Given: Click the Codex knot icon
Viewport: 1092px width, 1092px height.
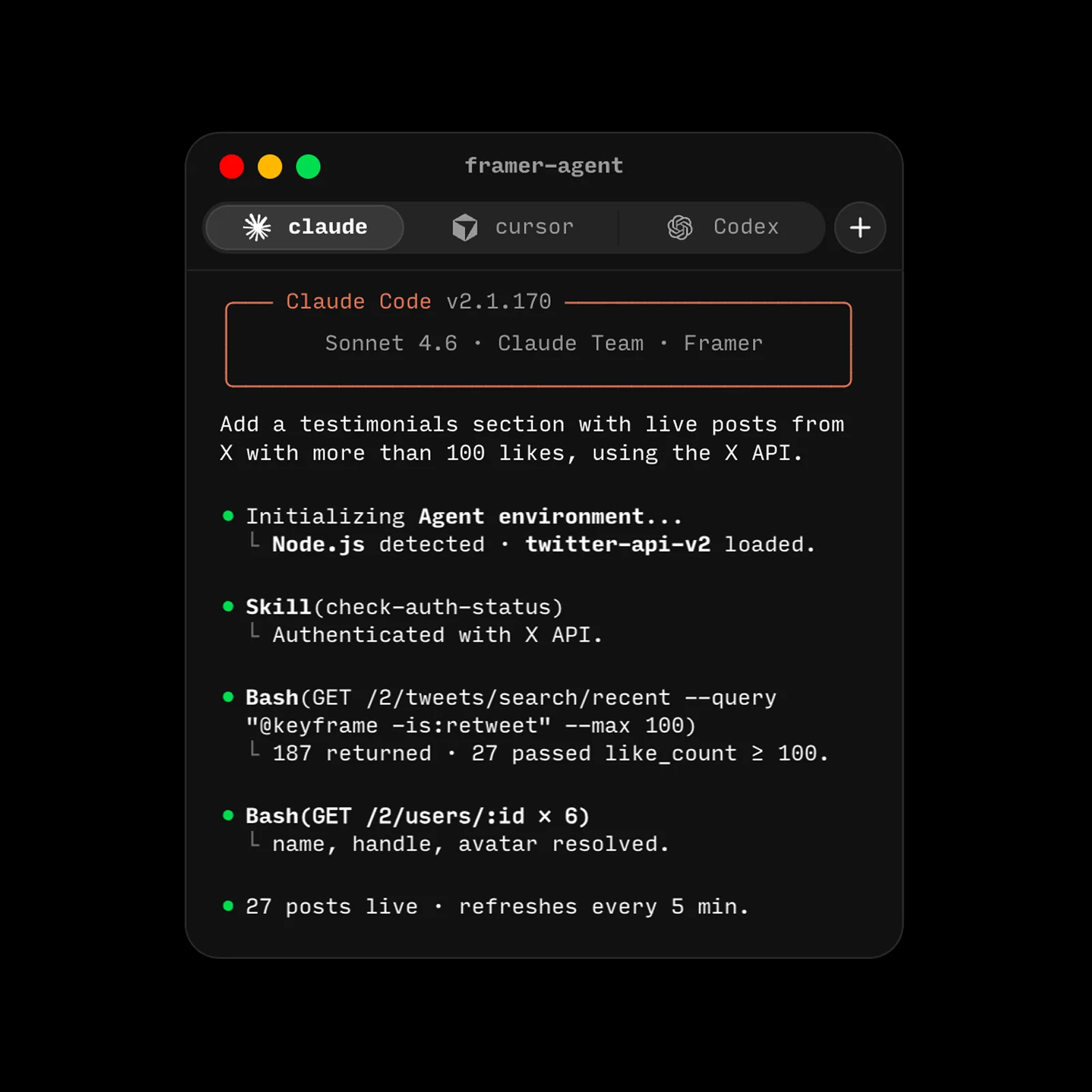Looking at the screenshot, I should coord(680,227).
